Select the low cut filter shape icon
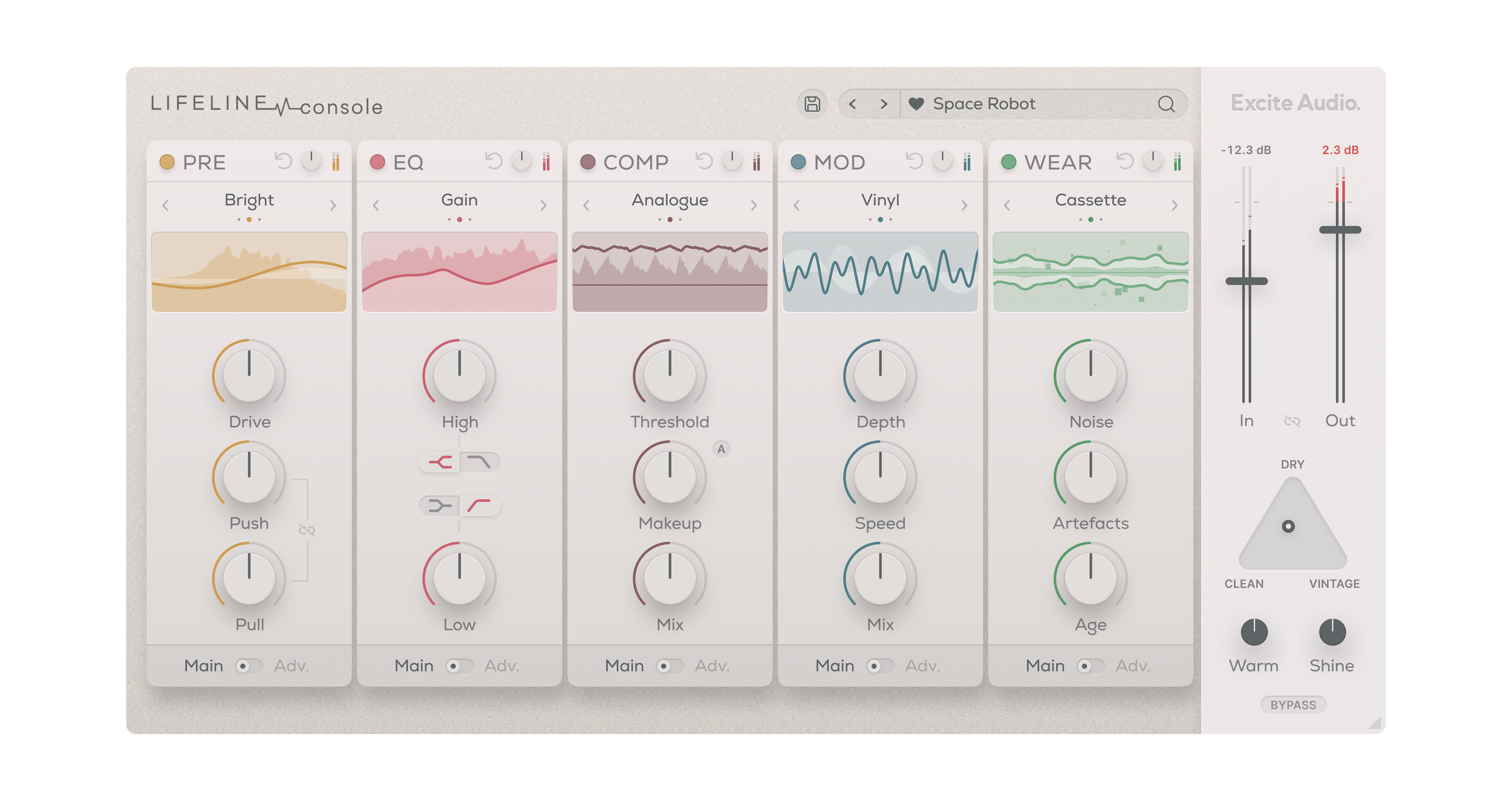1512x801 pixels. coord(480,506)
